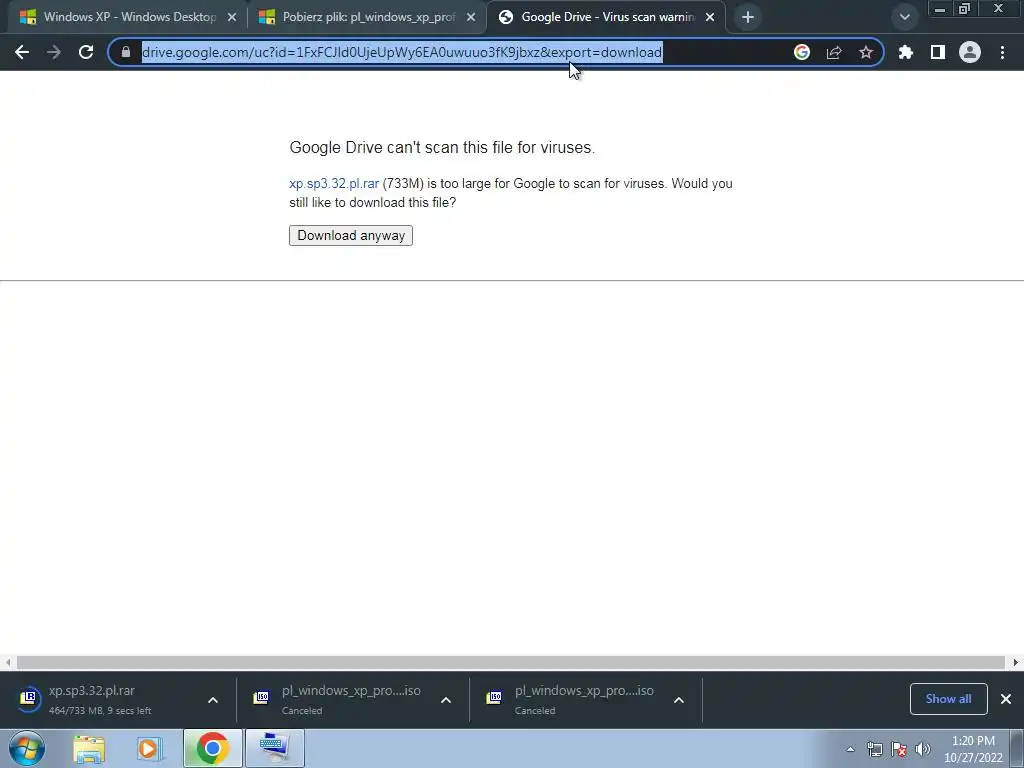
Task: Switch to Windows XP - Windows Desktop tab
Action: coord(128,17)
